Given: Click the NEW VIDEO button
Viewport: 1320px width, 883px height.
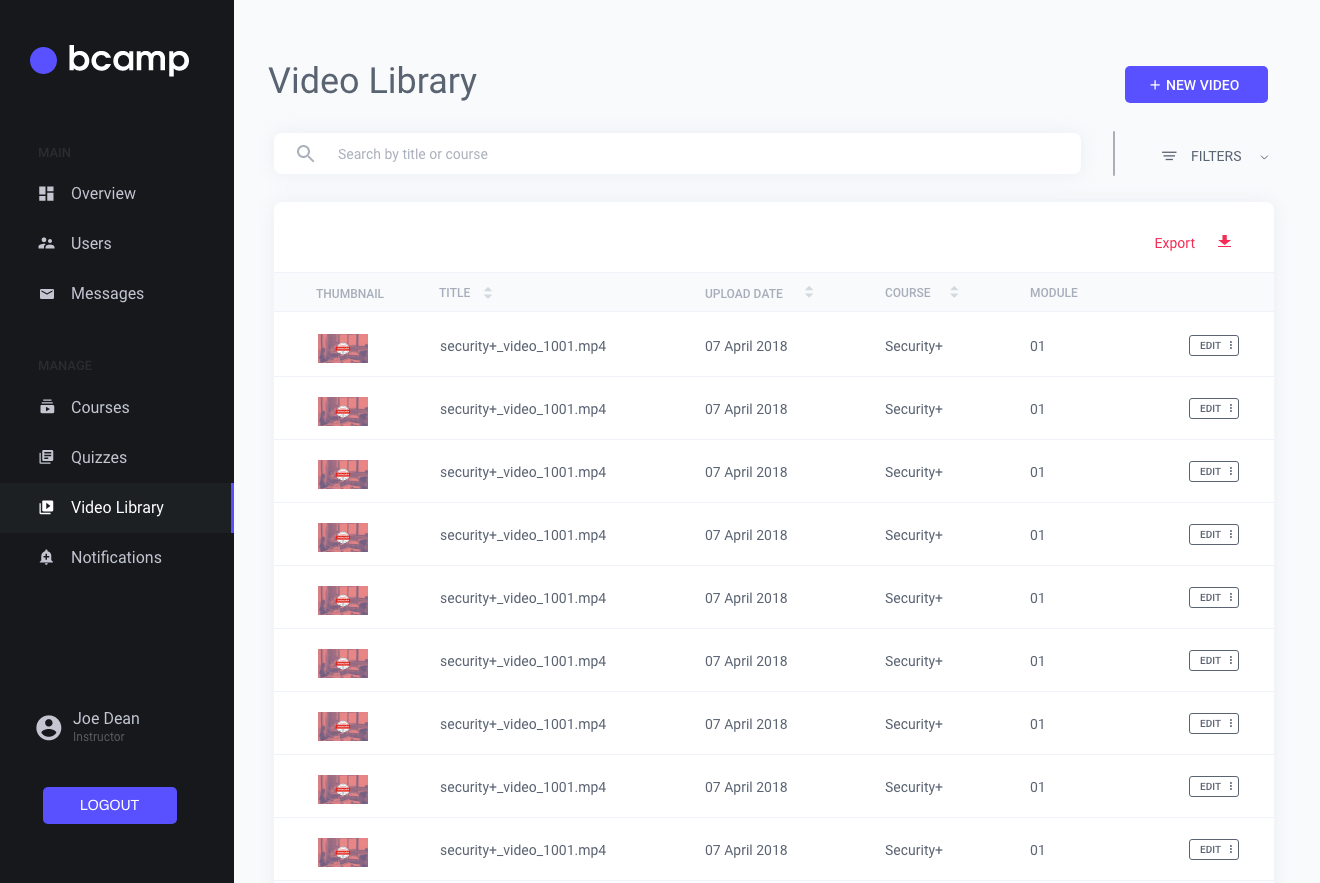Looking at the screenshot, I should (x=1196, y=84).
